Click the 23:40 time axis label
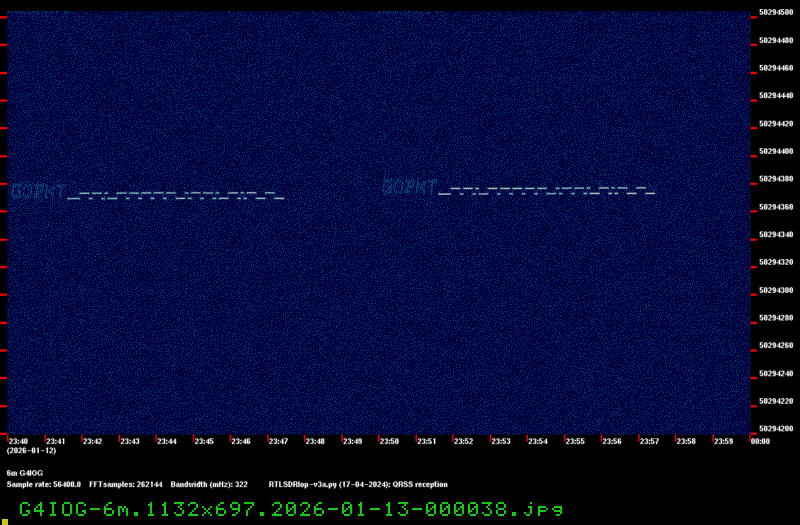The height and width of the screenshot is (525, 800). [x=18, y=441]
